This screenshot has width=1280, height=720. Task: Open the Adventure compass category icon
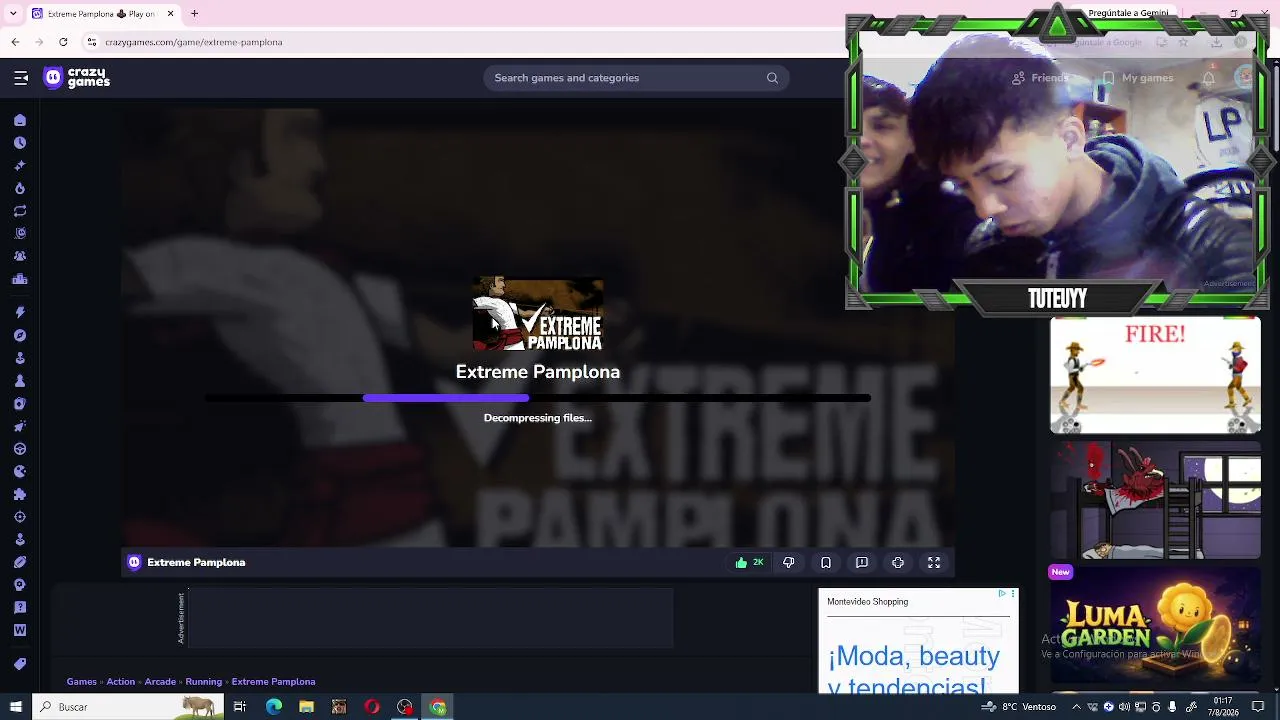click(x=20, y=336)
